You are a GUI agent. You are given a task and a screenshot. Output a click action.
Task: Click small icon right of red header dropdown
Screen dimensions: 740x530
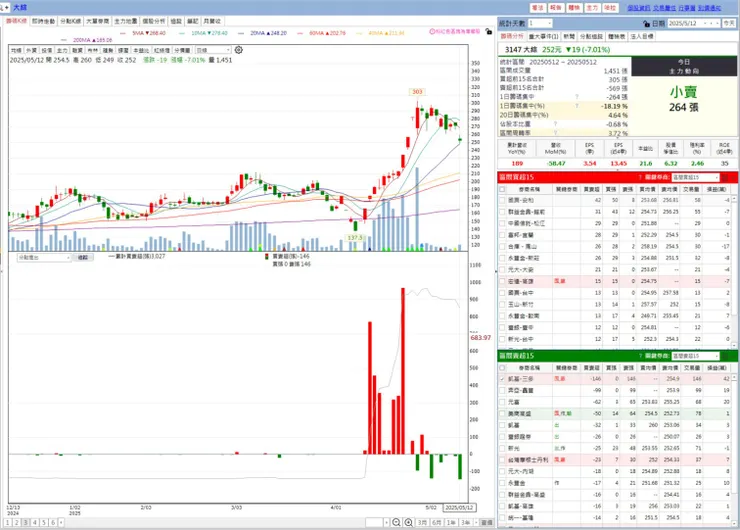click(x=725, y=177)
